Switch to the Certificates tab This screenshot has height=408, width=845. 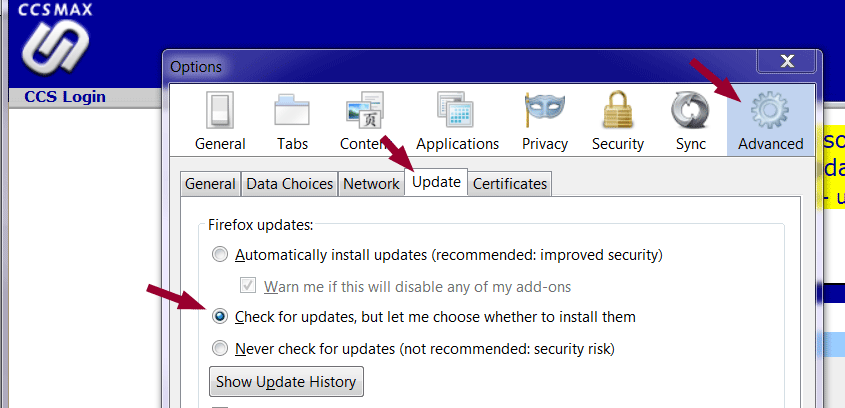(510, 184)
